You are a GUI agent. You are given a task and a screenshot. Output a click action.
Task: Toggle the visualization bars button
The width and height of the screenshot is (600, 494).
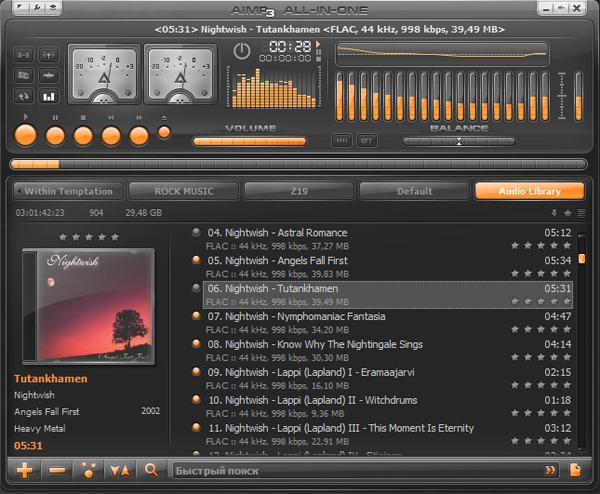click(x=49, y=96)
